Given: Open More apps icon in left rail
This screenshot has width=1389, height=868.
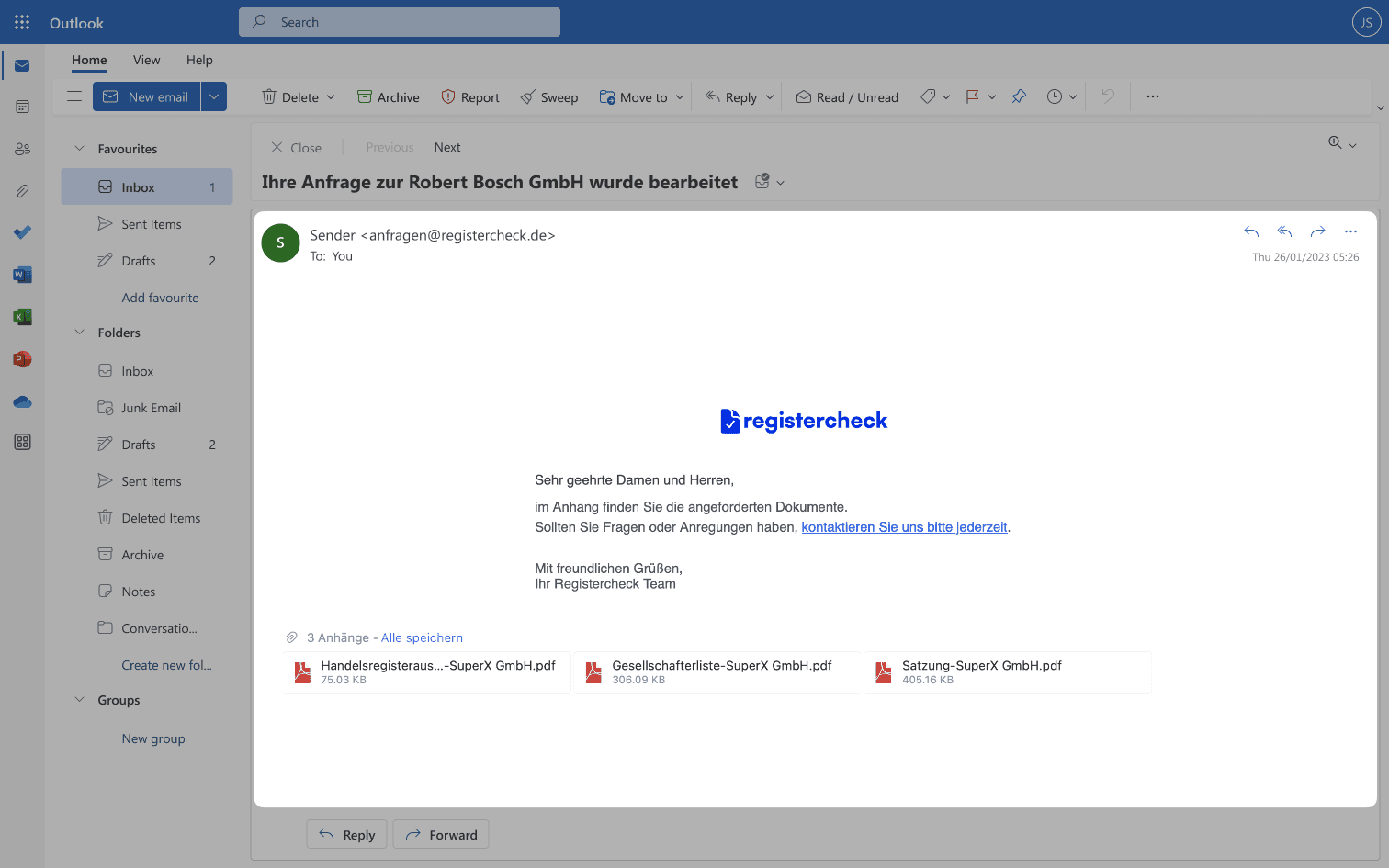Looking at the screenshot, I should pyautogui.click(x=22, y=442).
